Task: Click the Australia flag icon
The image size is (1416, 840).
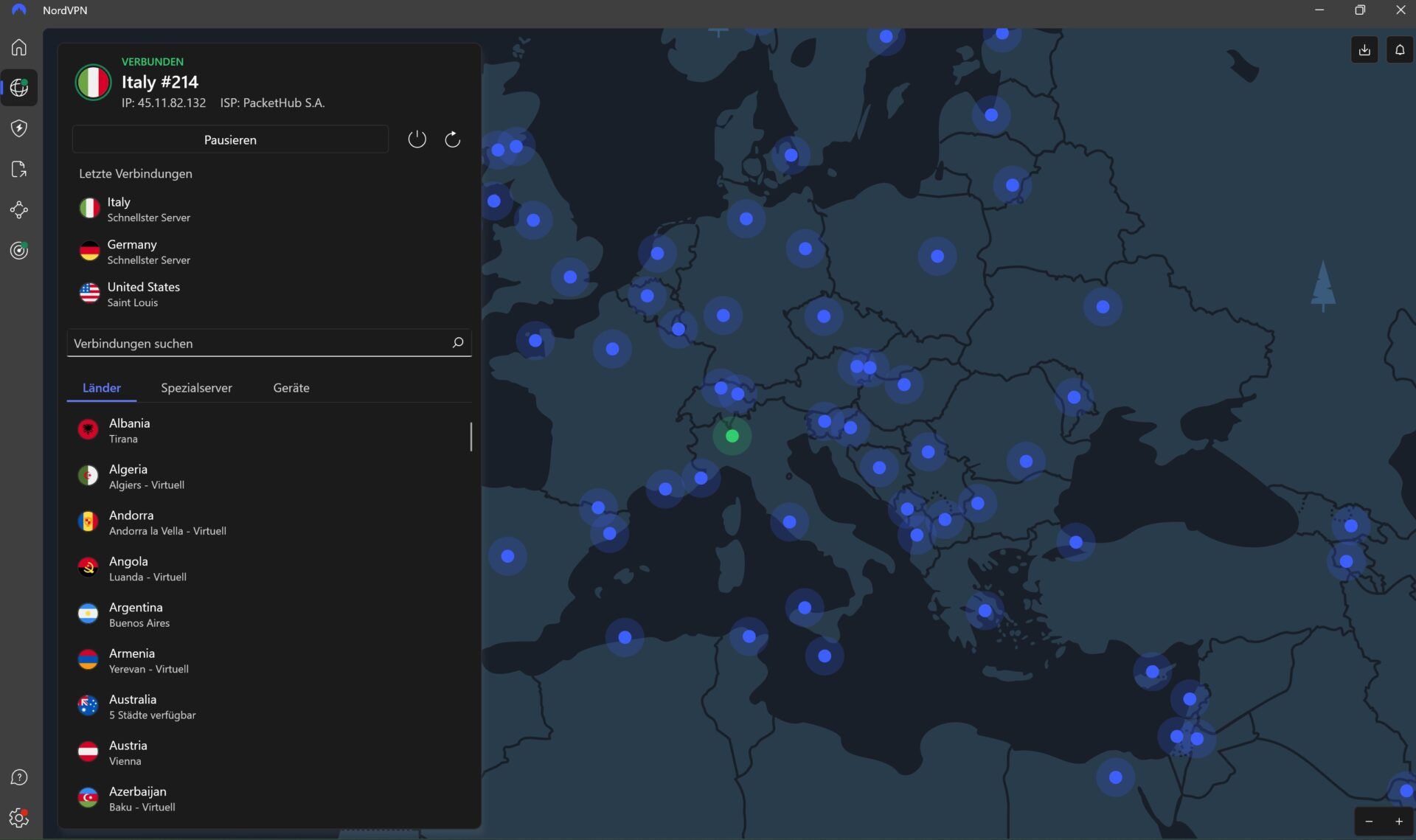Action: (88, 706)
